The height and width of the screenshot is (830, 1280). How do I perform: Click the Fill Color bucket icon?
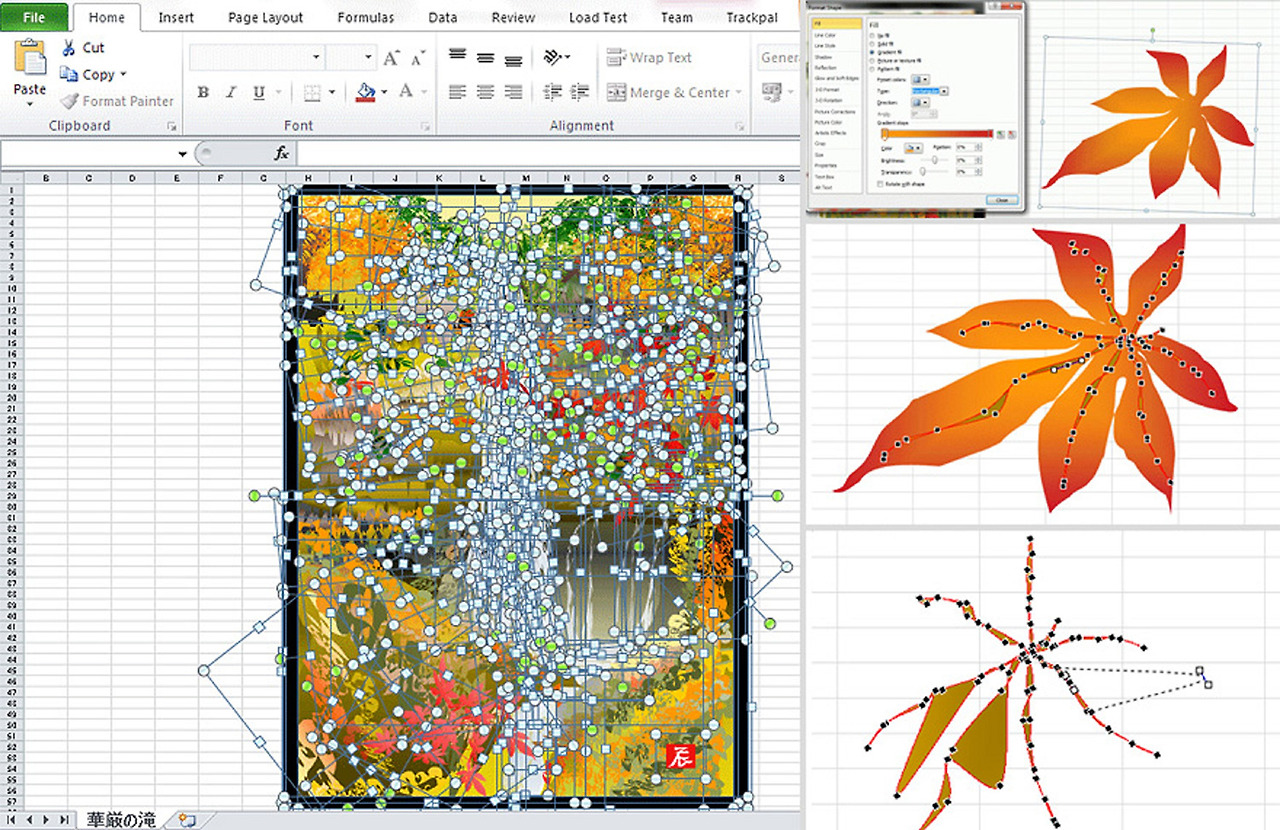tap(364, 92)
